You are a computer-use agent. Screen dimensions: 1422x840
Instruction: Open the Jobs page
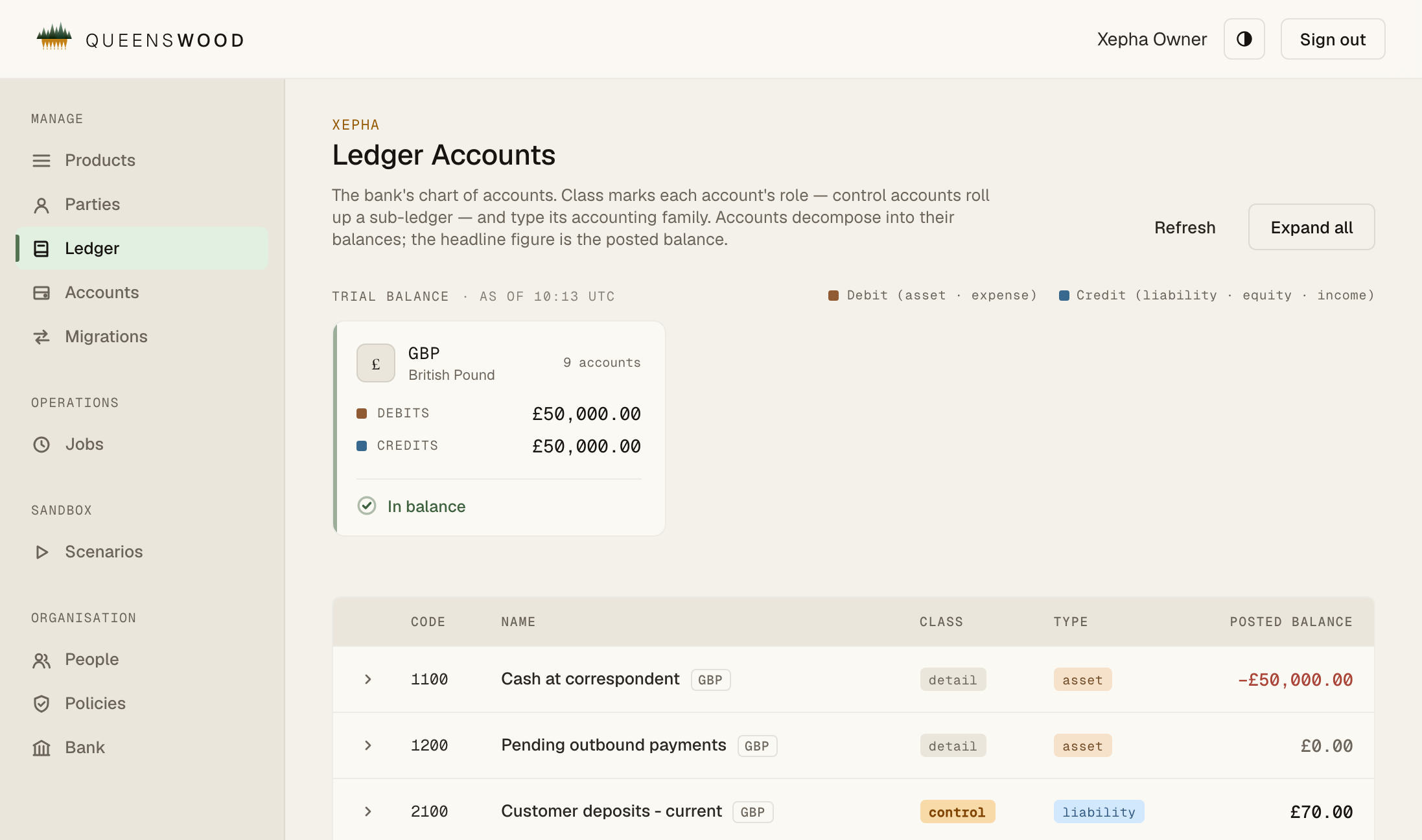(141, 444)
